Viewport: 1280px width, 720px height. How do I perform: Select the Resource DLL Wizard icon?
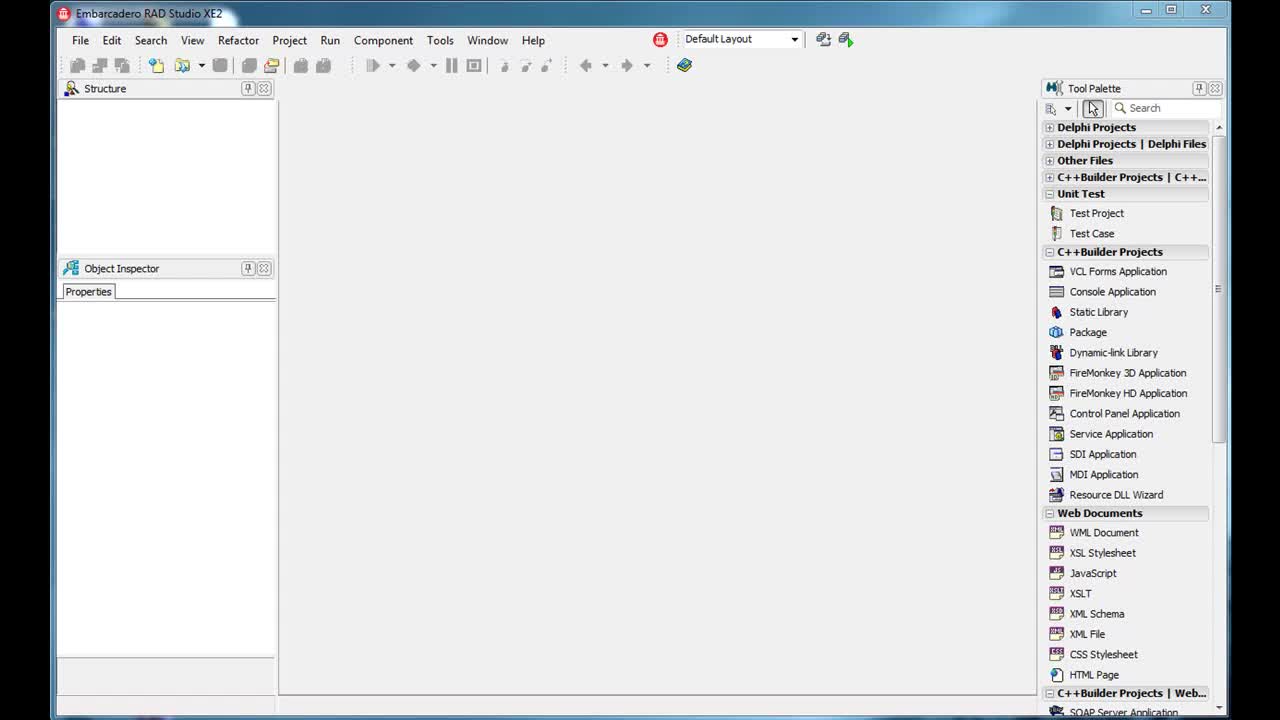[x=1056, y=495]
